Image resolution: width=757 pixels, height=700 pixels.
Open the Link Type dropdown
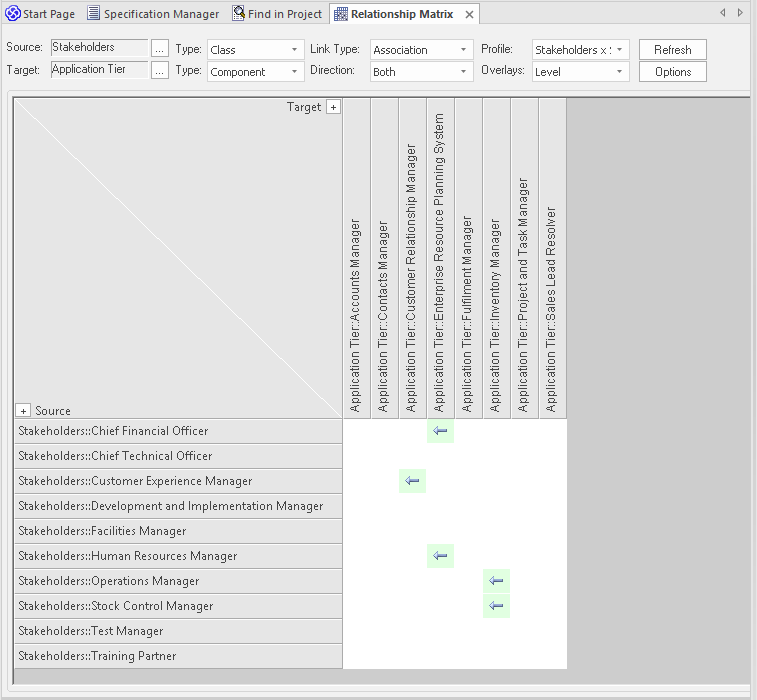(x=420, y=50)
